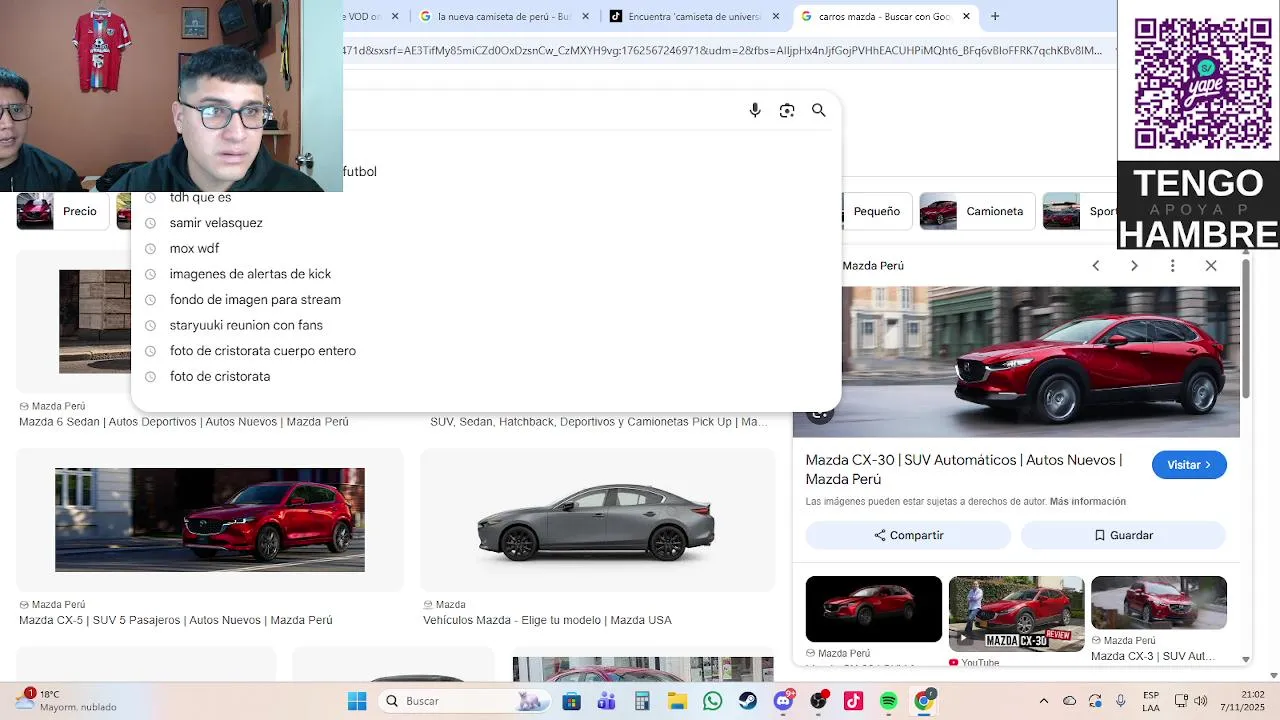The image size is (1280, 720).
Task: Close the 'carros mazda' tab
Action: point(966,16)
